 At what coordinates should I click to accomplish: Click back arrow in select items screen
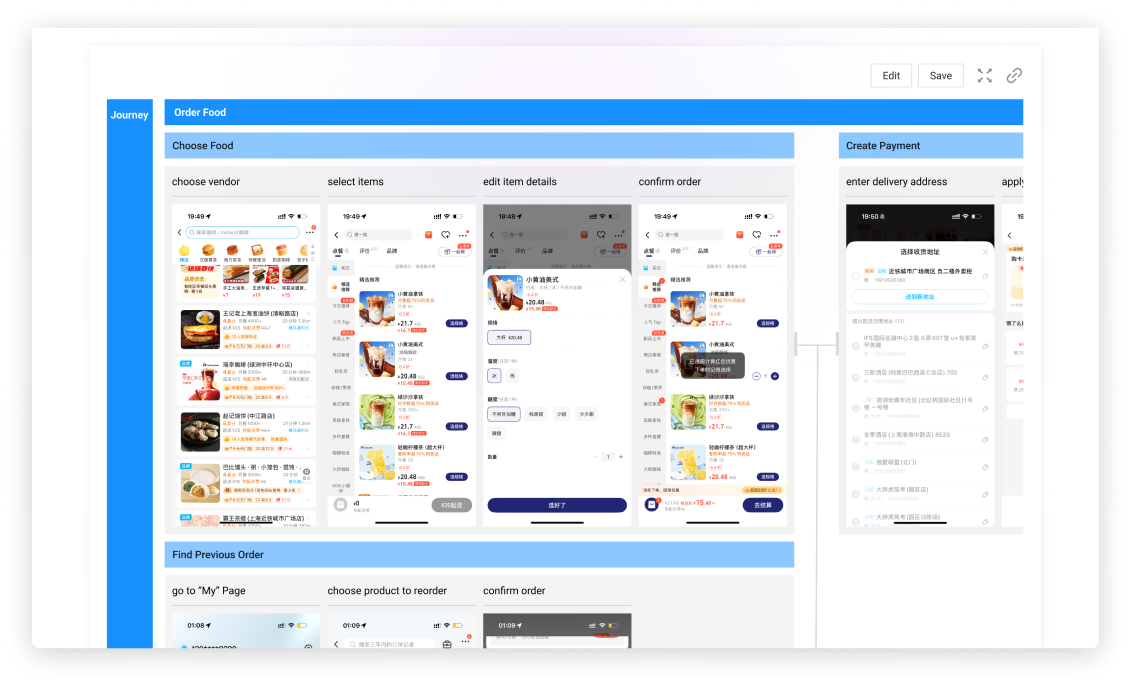(x=336, y=235)
